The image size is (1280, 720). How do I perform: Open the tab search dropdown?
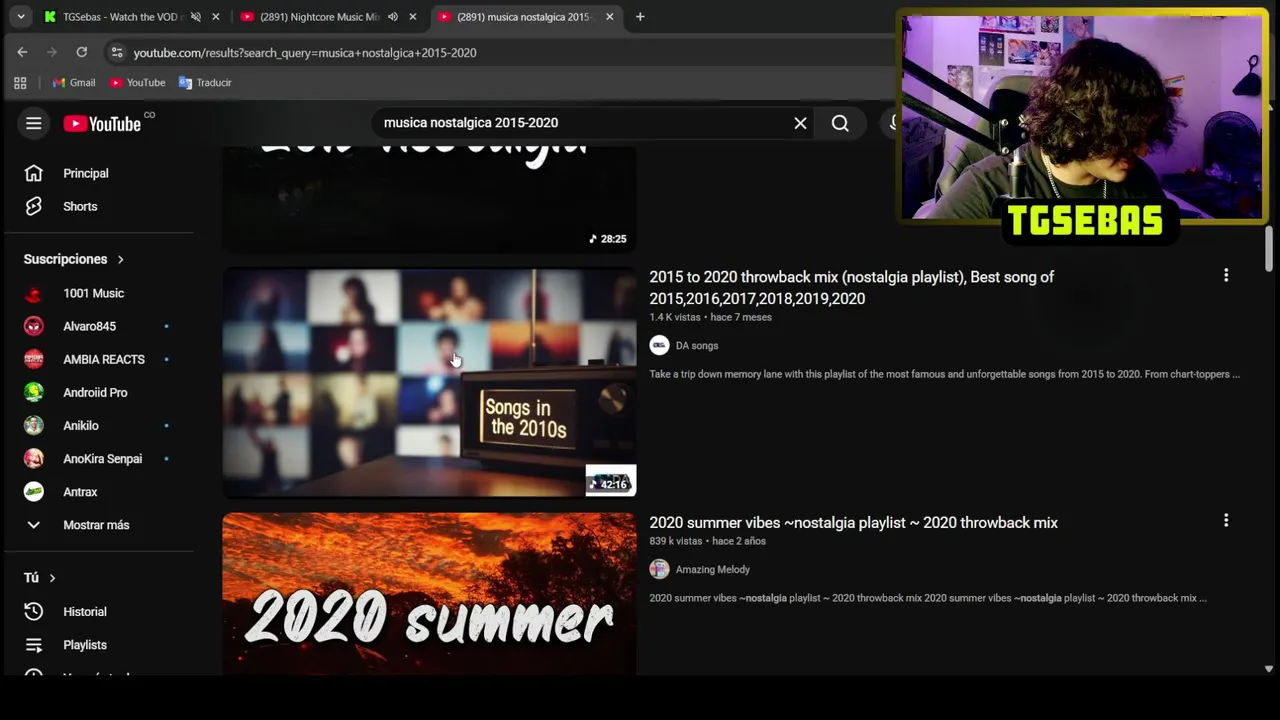click(x=20, y=17)
